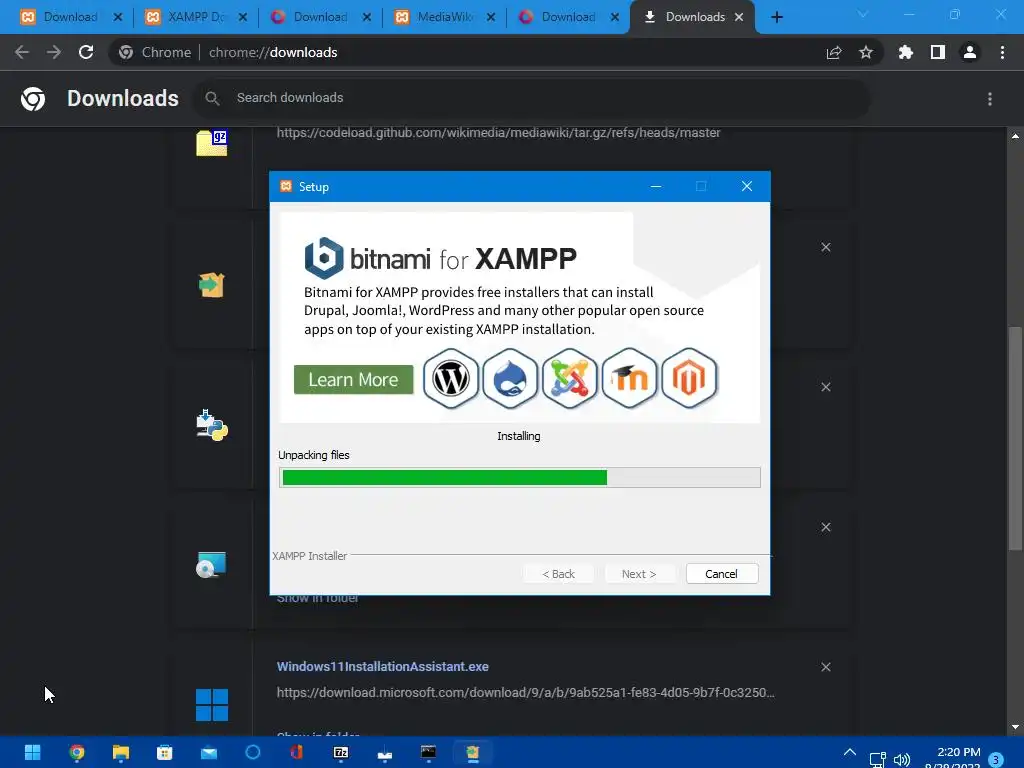Image resolution: width=1024 pixels, height=768 pixels.
Task: Close the Downloads tab
Action: tap(739, 18)
